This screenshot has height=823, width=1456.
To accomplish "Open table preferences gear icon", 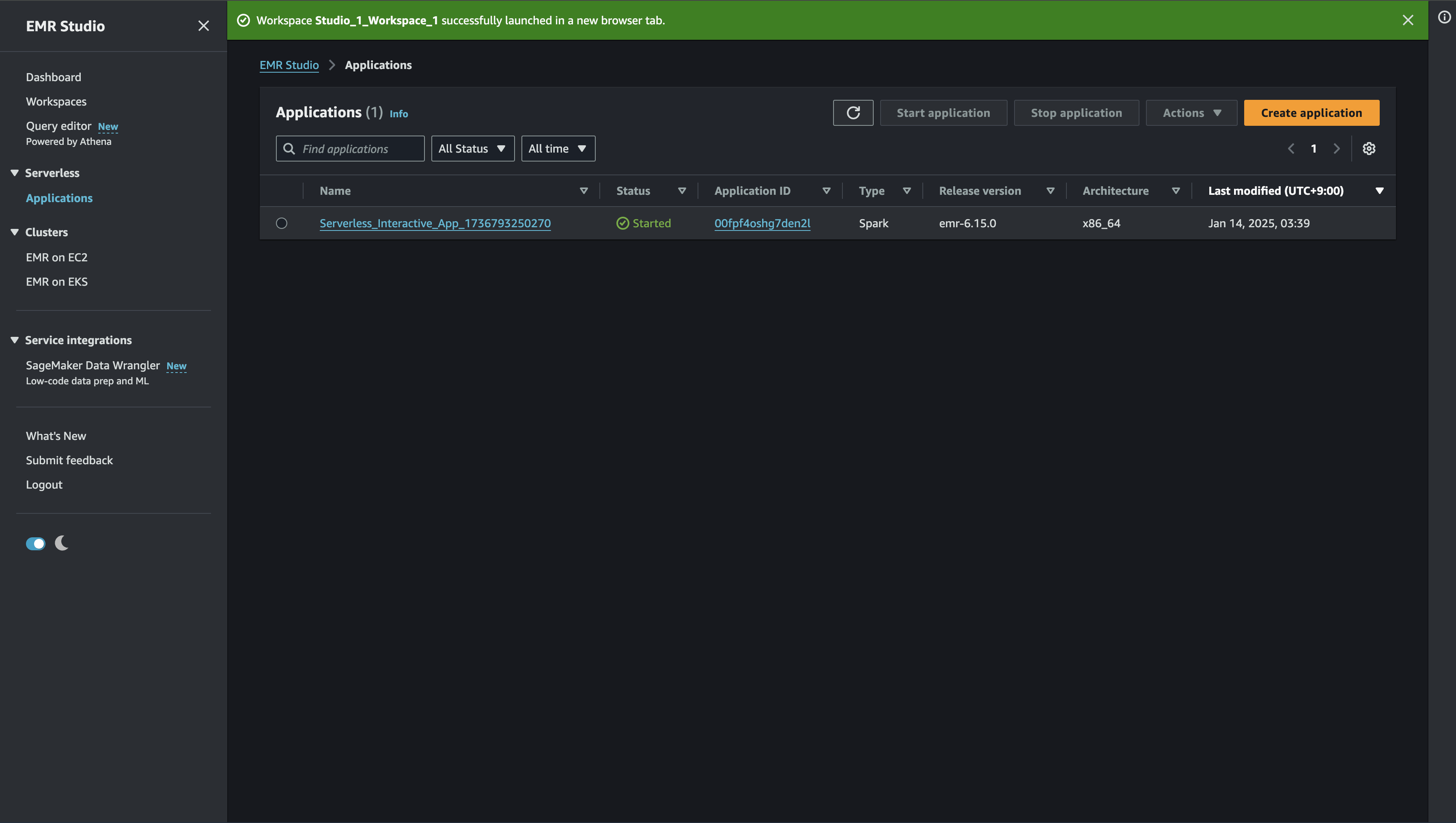I will pos(1369,149).
